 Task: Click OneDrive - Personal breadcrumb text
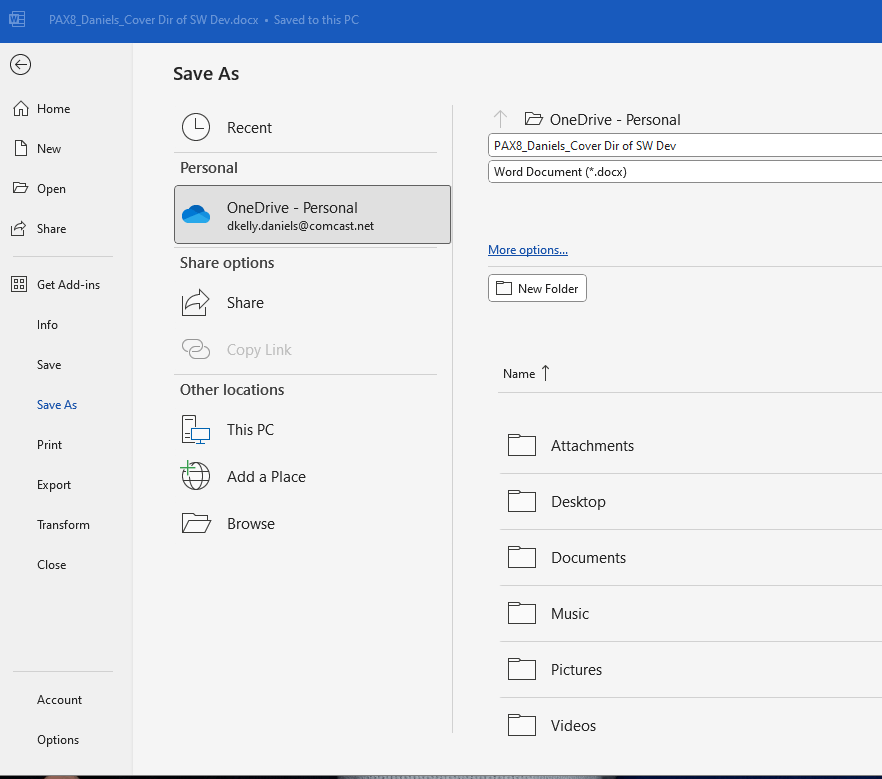pos(615,119)
